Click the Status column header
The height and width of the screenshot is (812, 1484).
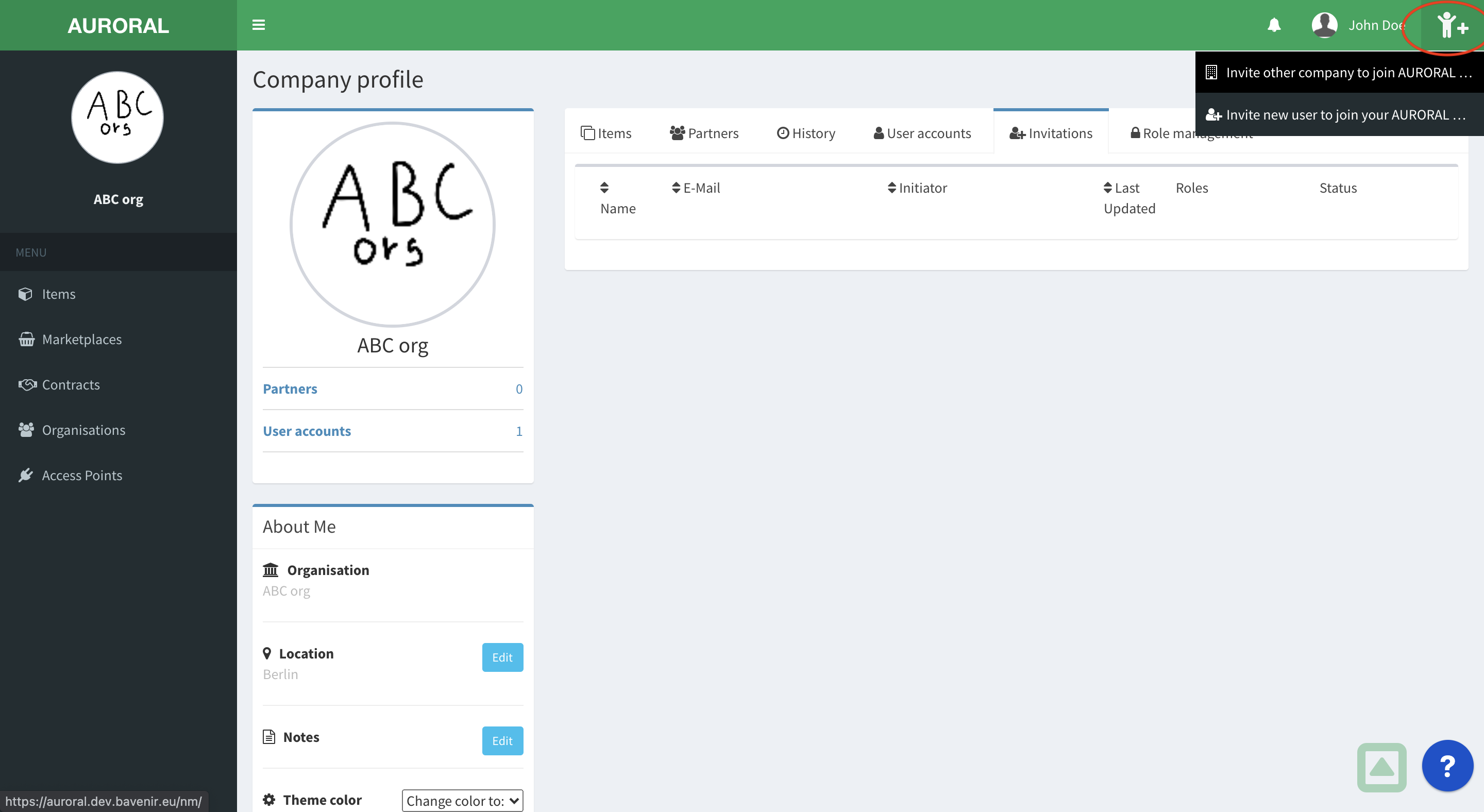1338,188
